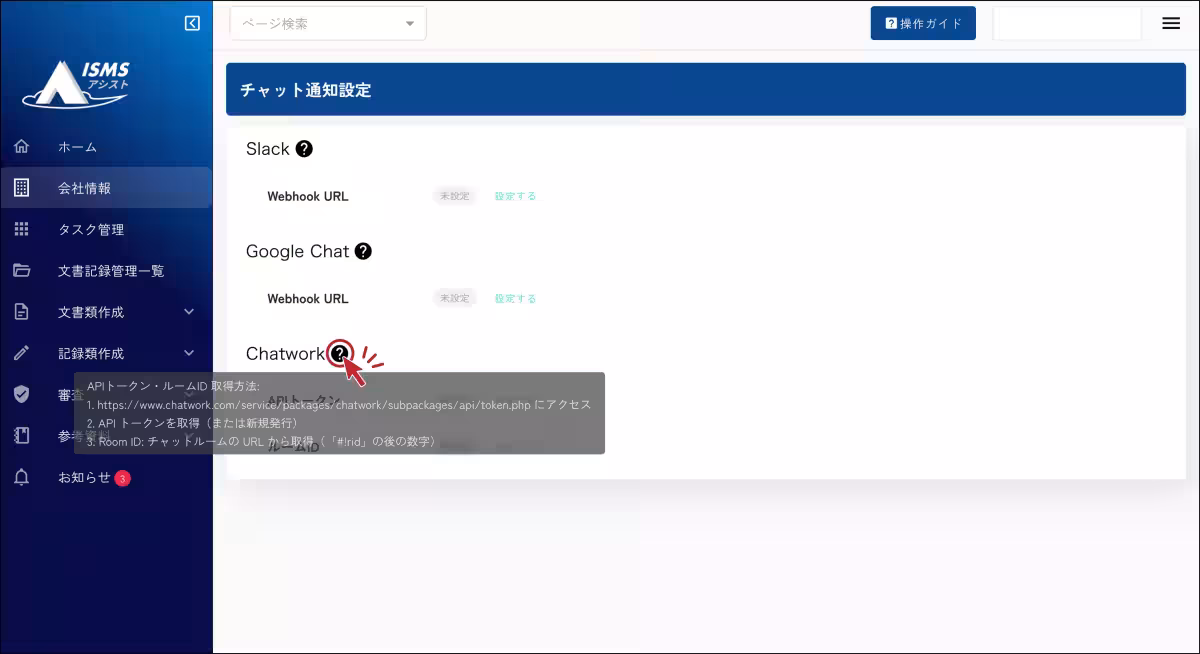Open the 操作ガイド guide button
Image resolution: width=1200 pixels, height=654 pixels.
point(922,22)
